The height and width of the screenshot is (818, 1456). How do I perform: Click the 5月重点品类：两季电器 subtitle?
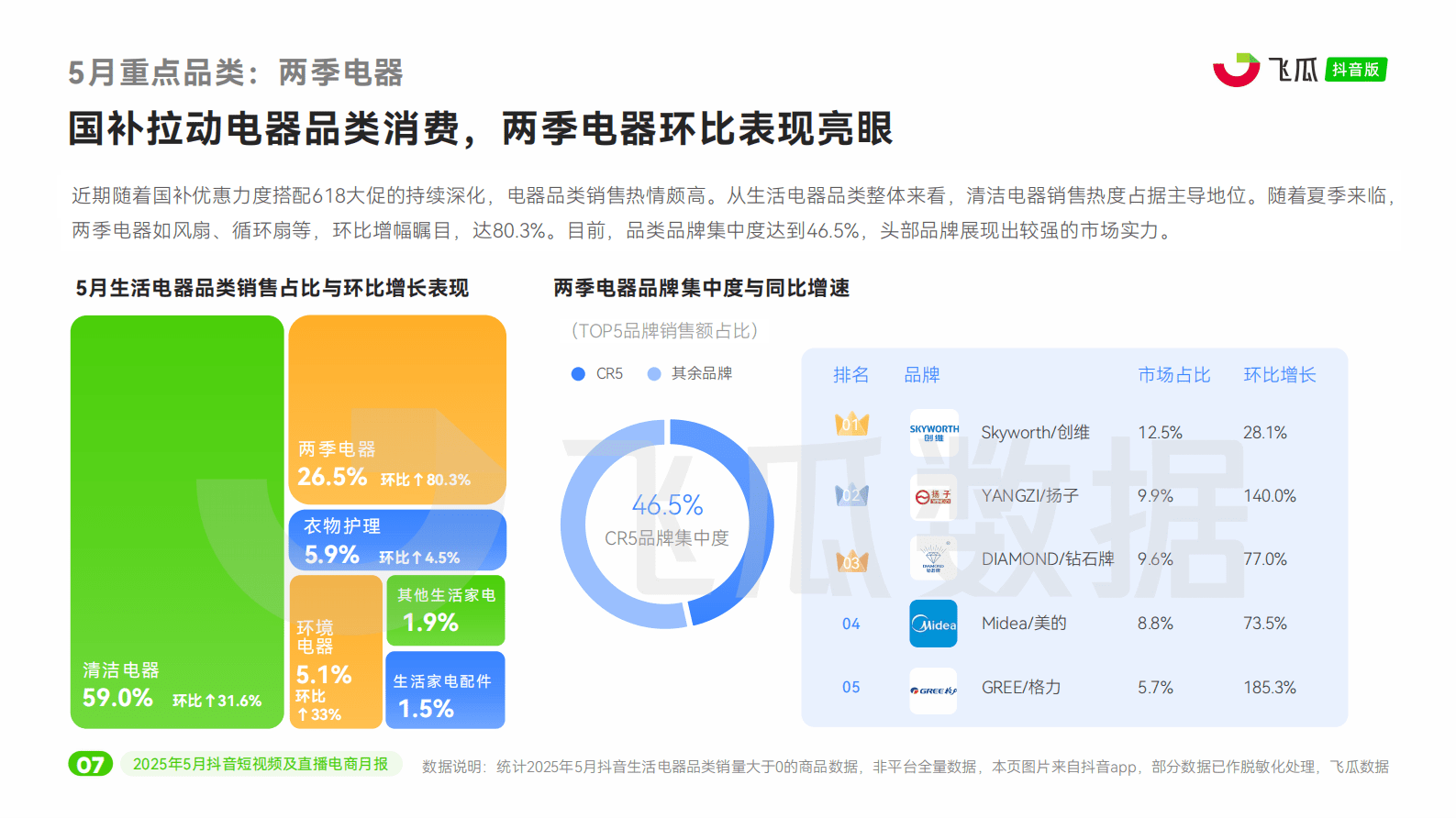pyautogui.click(x=236, y=72)
